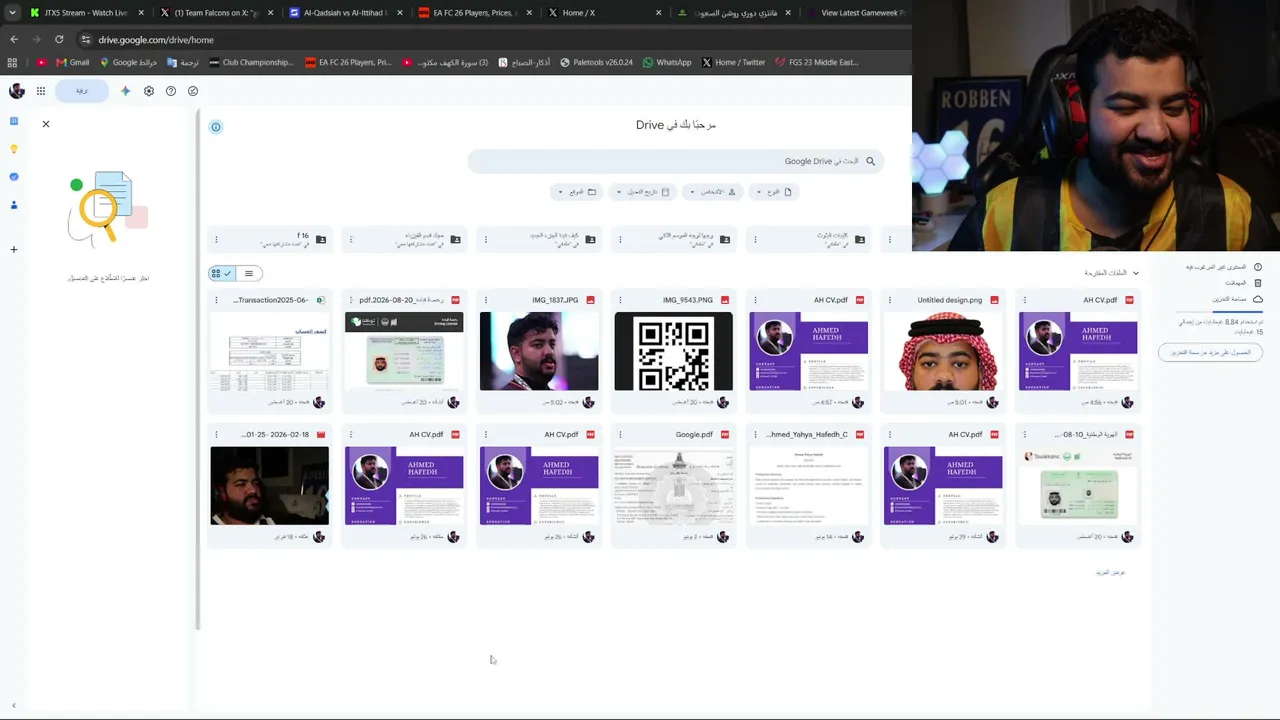1280x720 pixels.
Task: Open the Gemini sparkle assistant icon
Action: coord(125,91)
